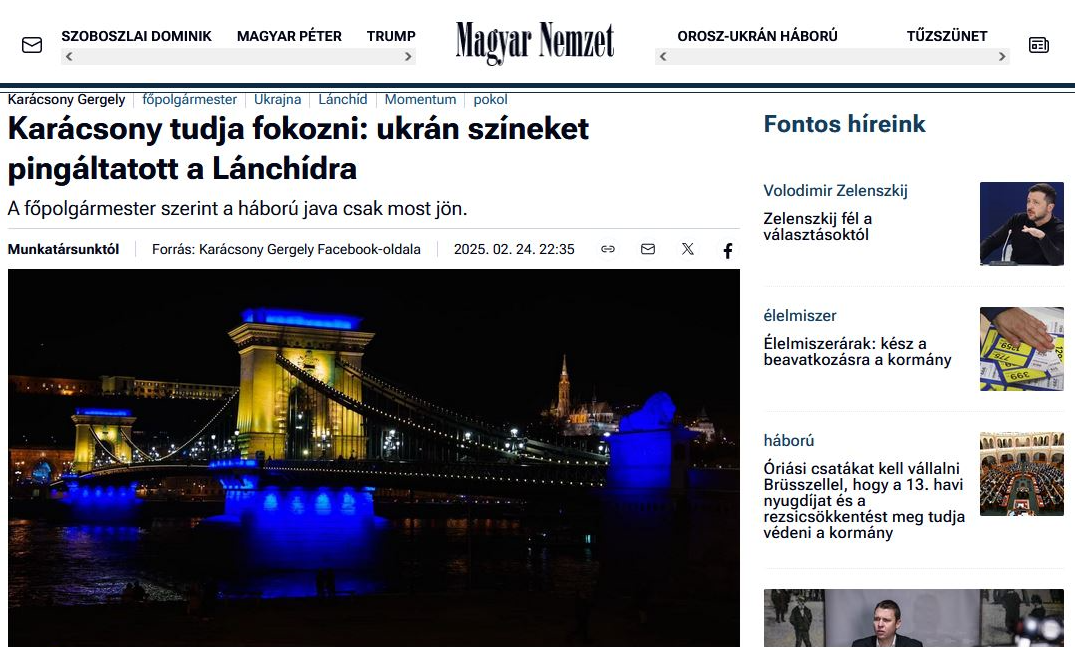
Task: Open the parliament chamber thumbnail
Action: coord(1022,474)
